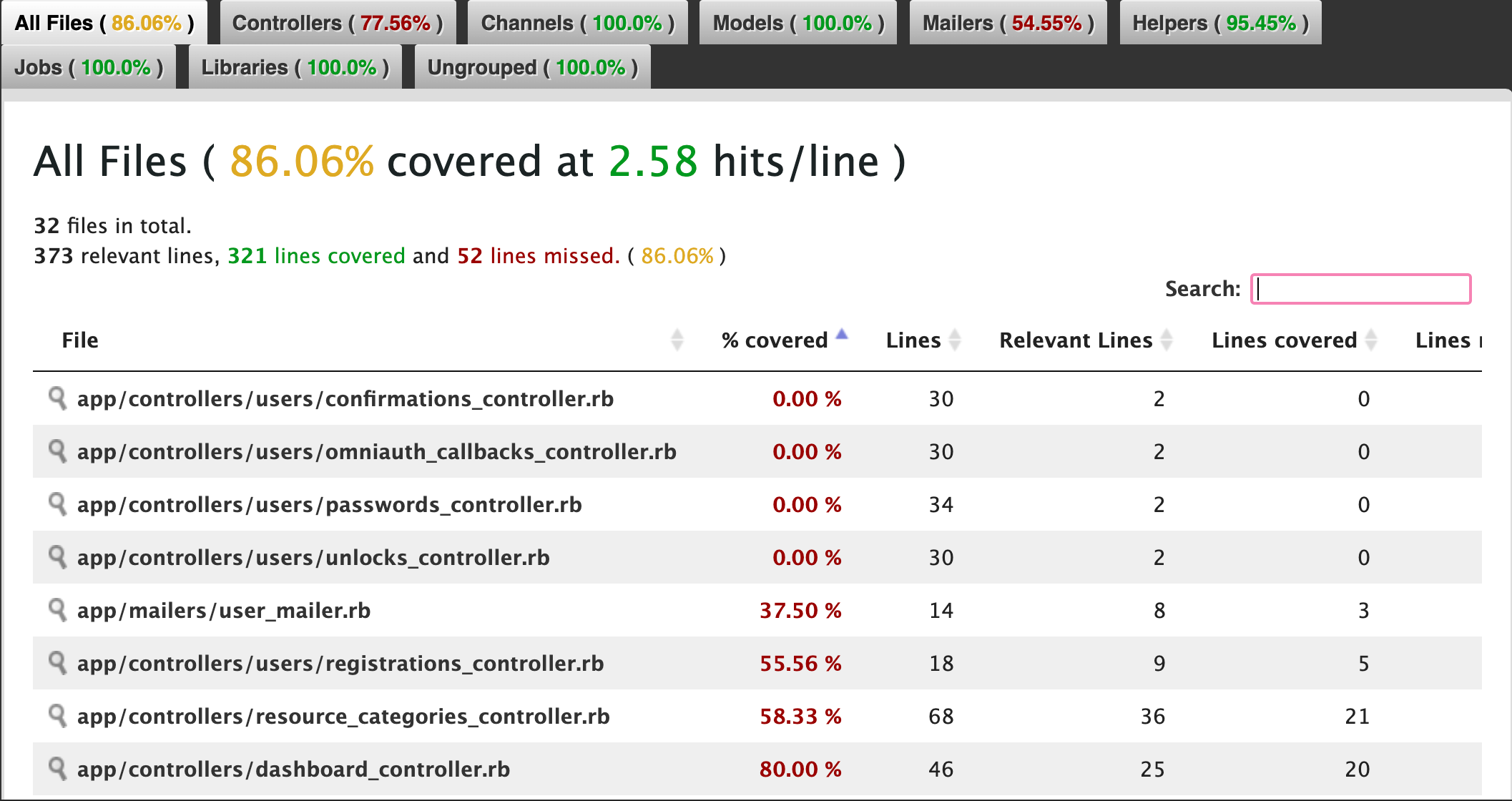1512x801 pixels.
Task: Switch to All Files tab
Action: (104, 23)
